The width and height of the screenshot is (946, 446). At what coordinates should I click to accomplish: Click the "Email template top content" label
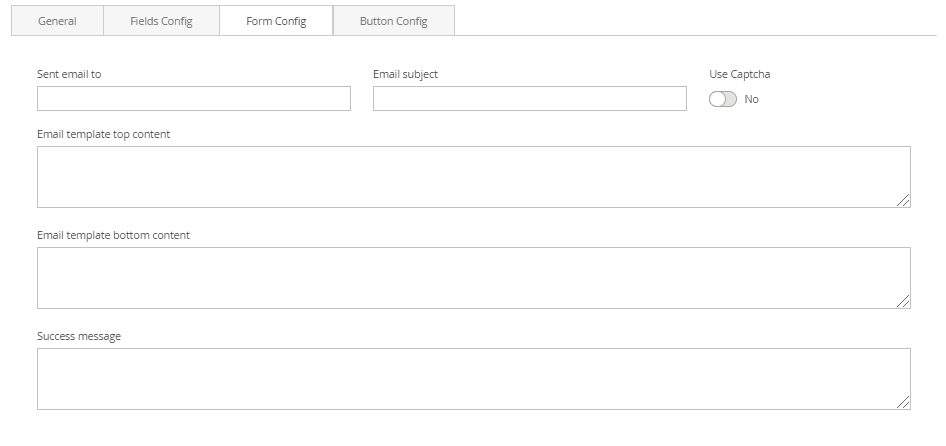point(104,134)
